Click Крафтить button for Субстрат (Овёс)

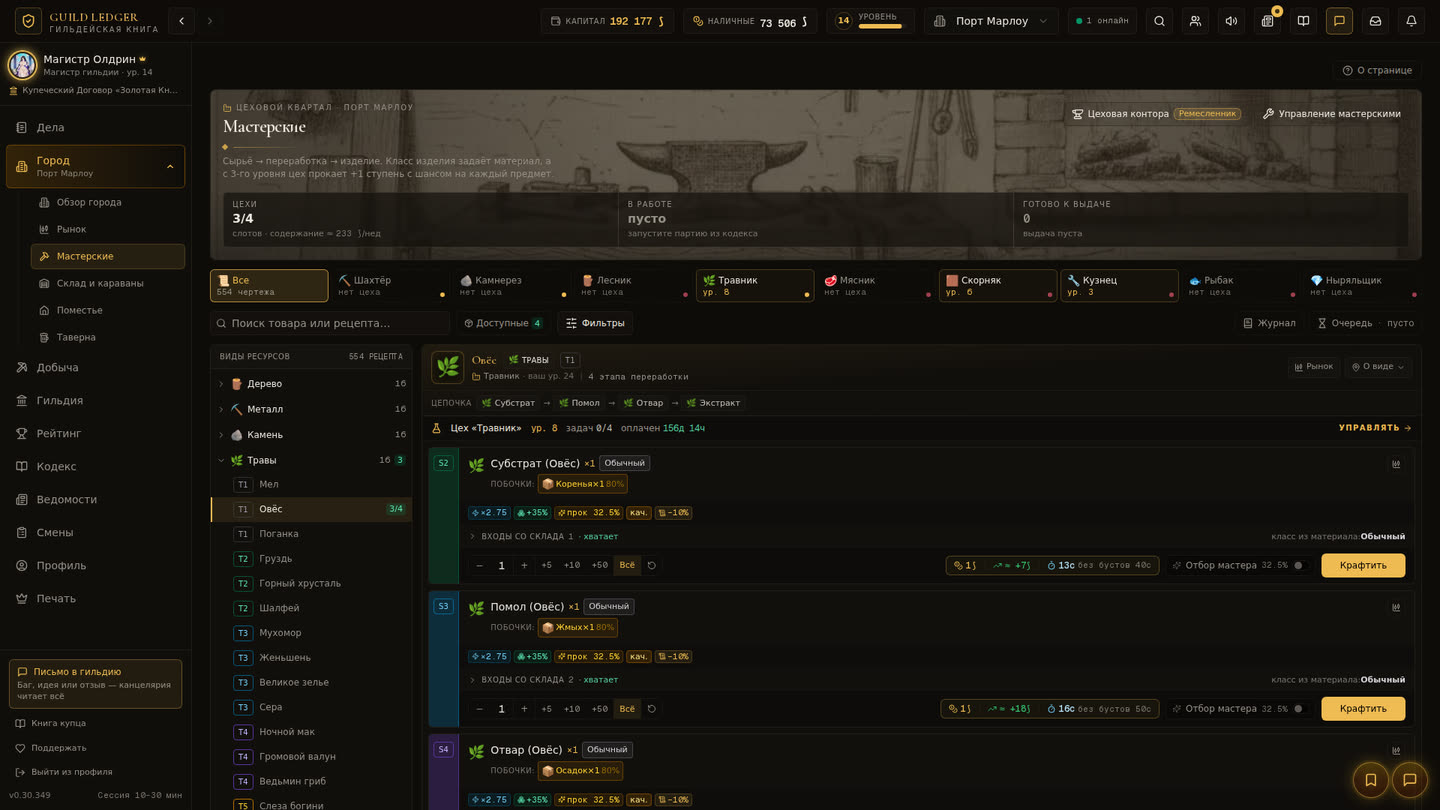coord(1363,565)
